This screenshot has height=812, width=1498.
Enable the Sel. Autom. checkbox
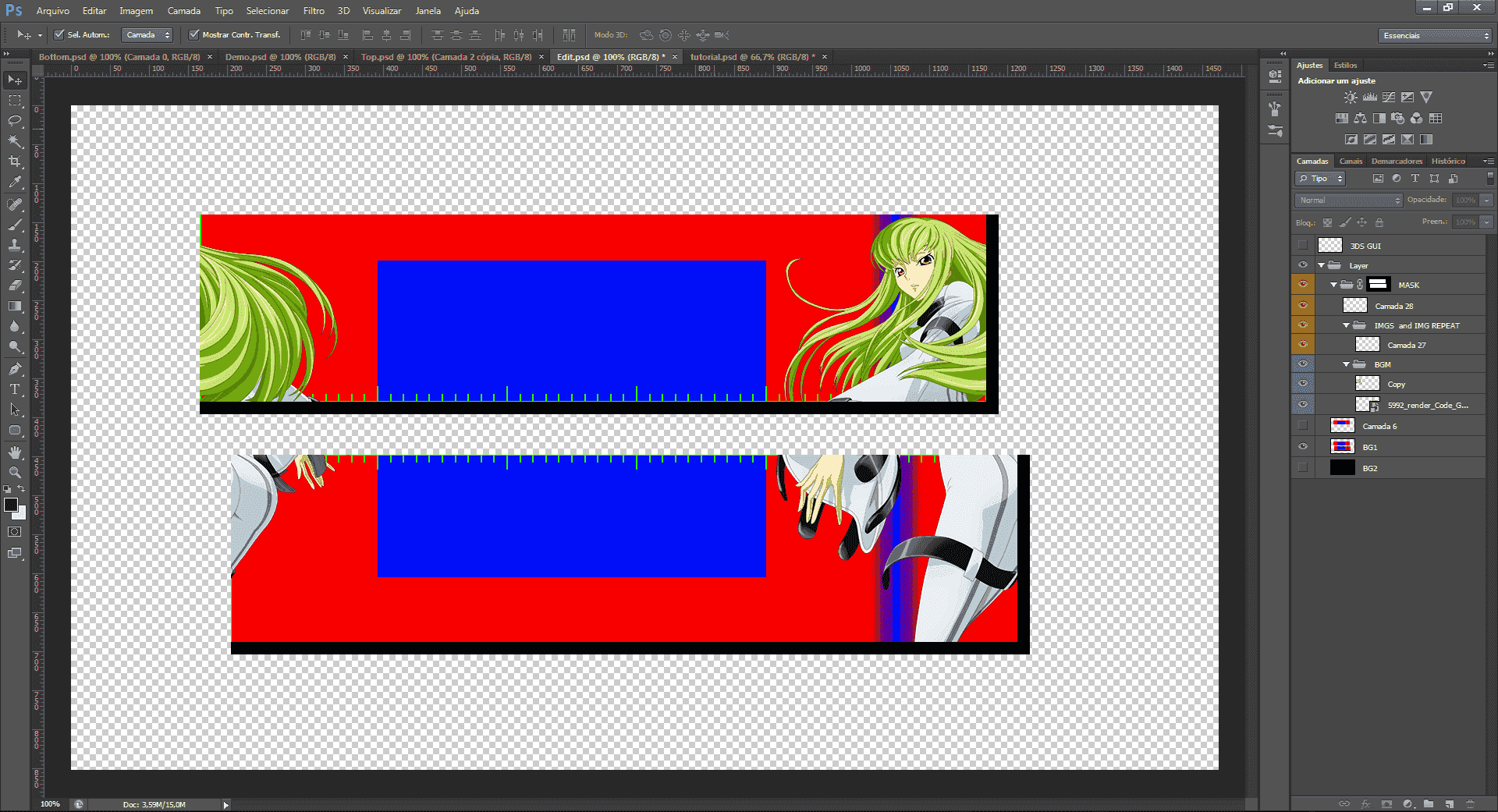pos(59,34)
